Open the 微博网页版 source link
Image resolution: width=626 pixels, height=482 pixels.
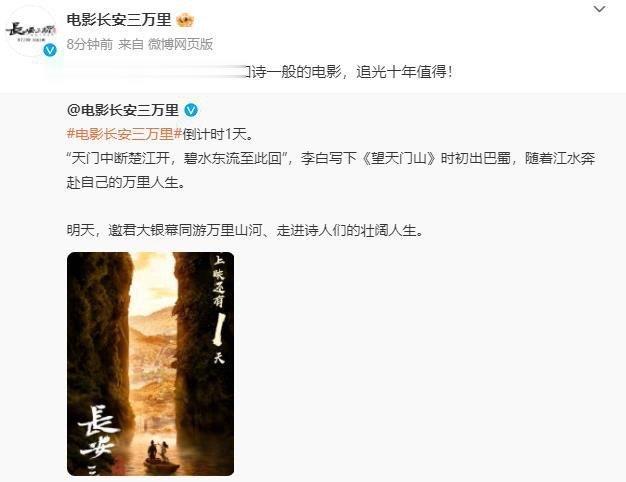[180, 44]
